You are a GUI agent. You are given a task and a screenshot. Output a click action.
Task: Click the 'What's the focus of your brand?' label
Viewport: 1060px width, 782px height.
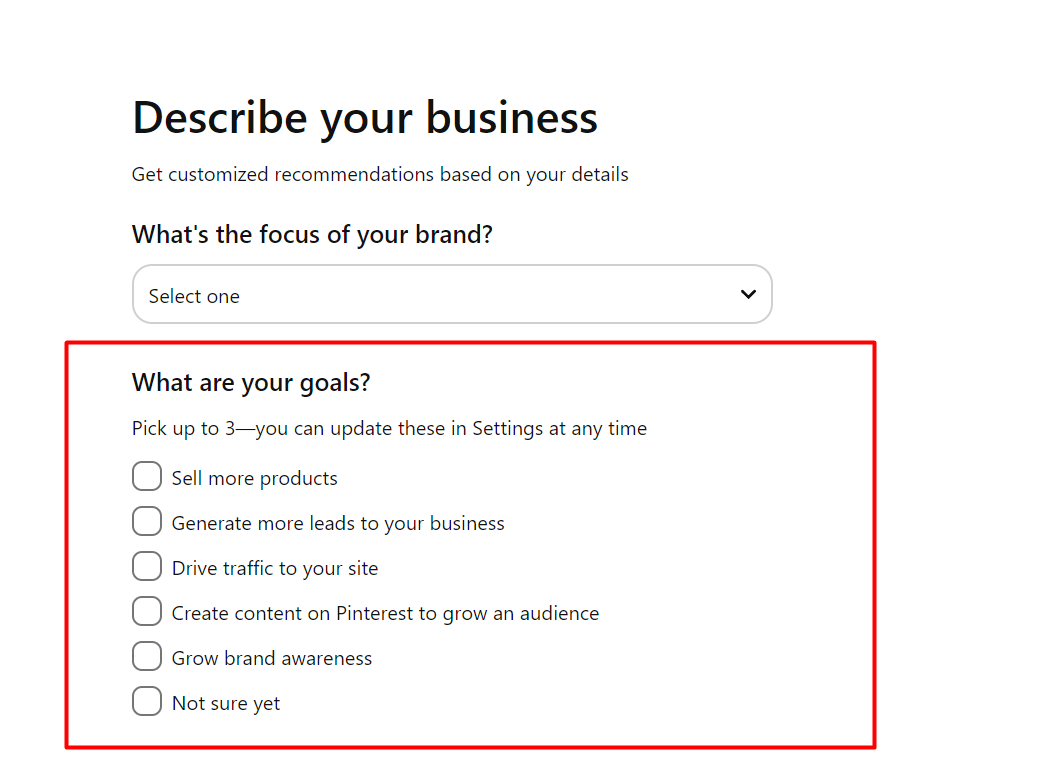tap(313, 235)
